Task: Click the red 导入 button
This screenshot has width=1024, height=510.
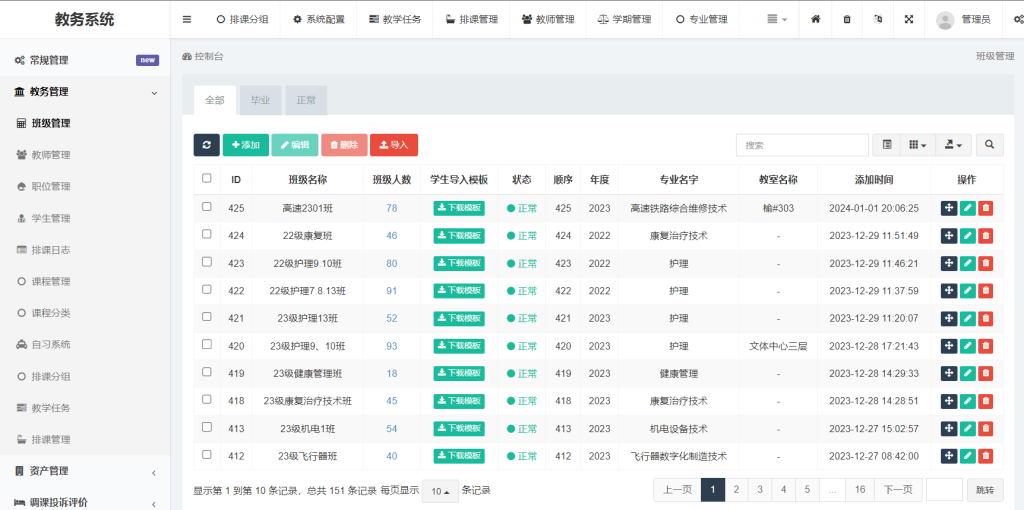Action: 394,145
